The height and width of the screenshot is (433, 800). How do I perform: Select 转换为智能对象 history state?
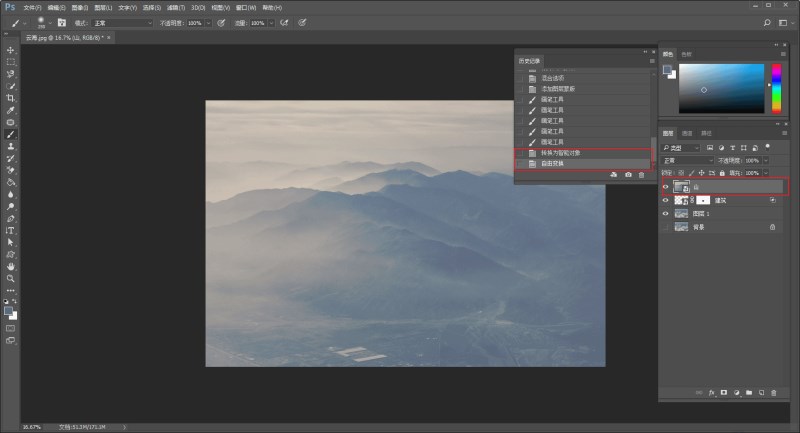coord(582,153)
